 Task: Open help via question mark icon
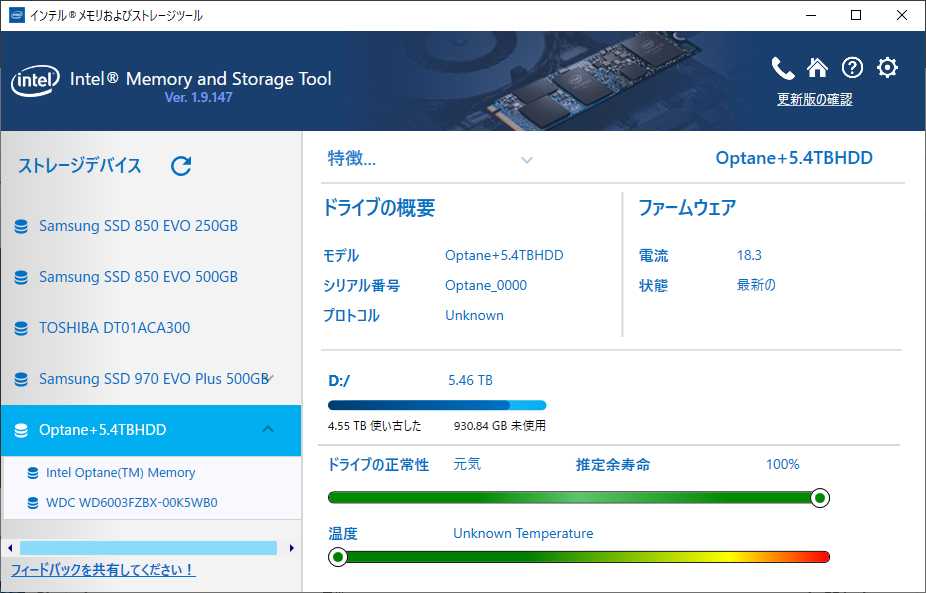click(x=852, y=68)
